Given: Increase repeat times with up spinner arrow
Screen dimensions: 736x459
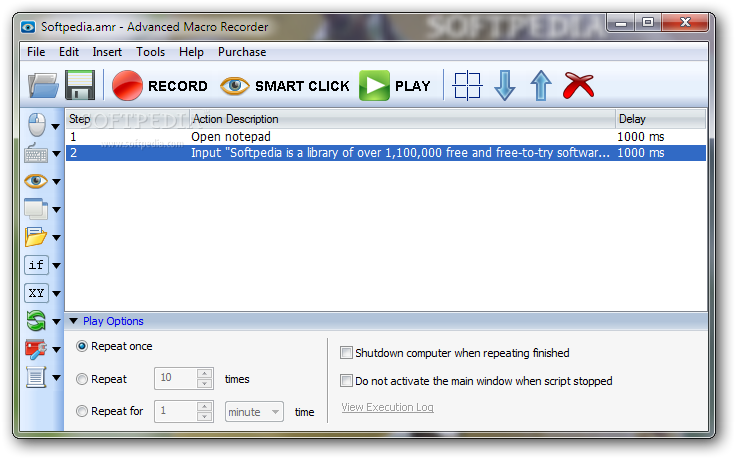Looking at the screenshot, I should 204,373.
